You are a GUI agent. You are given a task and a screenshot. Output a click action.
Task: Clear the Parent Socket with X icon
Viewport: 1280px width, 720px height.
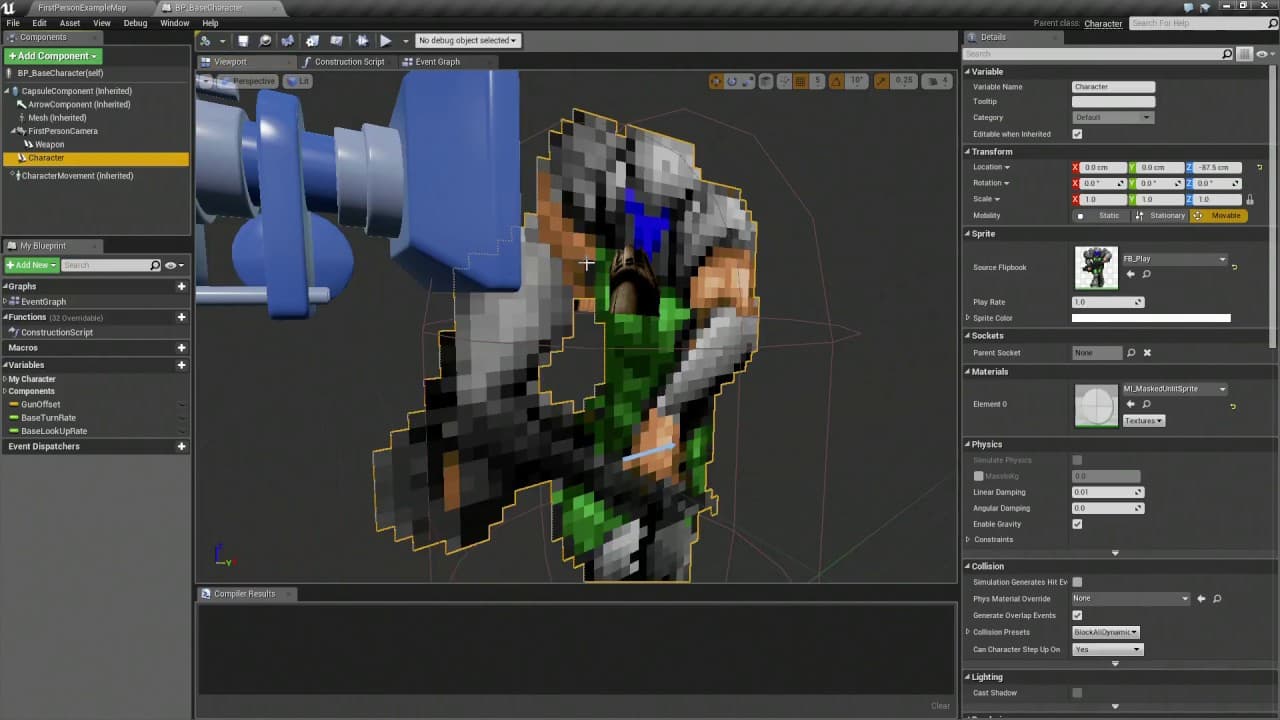[1147, 353]
